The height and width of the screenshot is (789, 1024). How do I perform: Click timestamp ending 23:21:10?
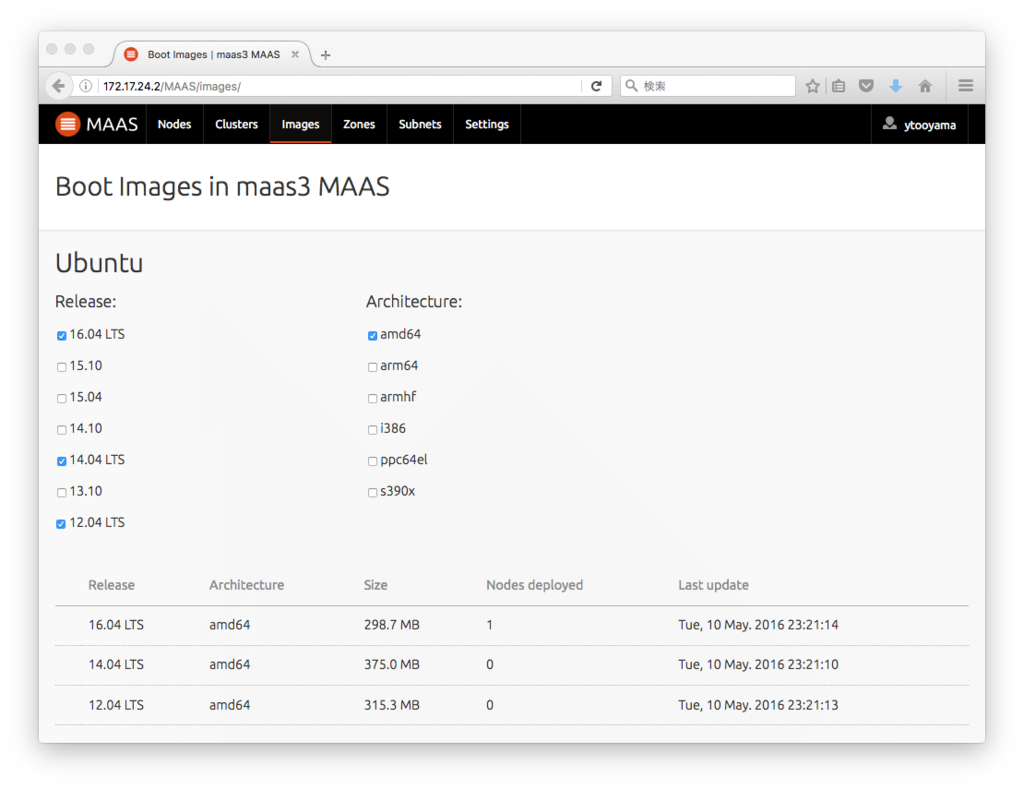click(758, 665)
